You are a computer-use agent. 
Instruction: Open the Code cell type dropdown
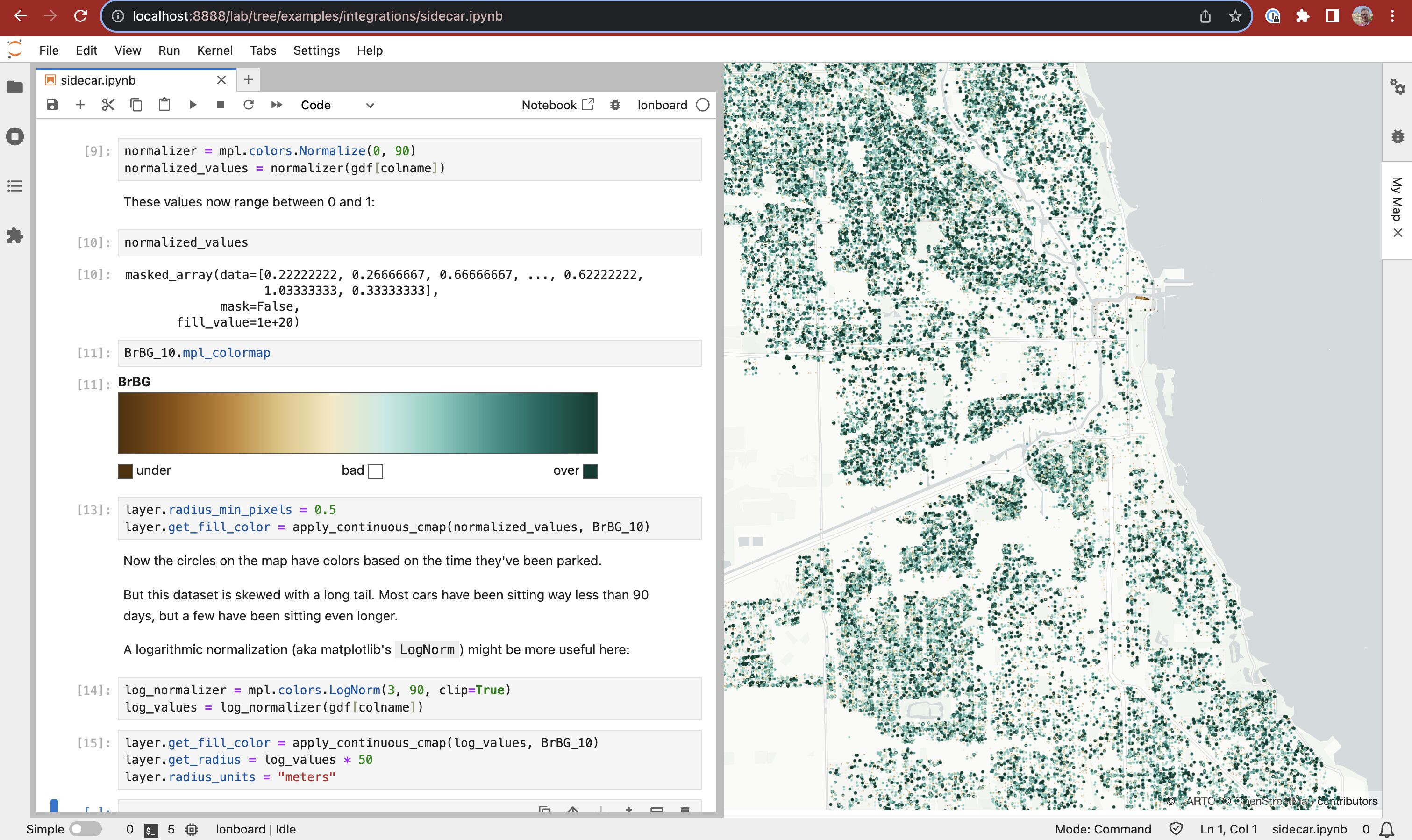pyautogui.click(x=337, y=105)
